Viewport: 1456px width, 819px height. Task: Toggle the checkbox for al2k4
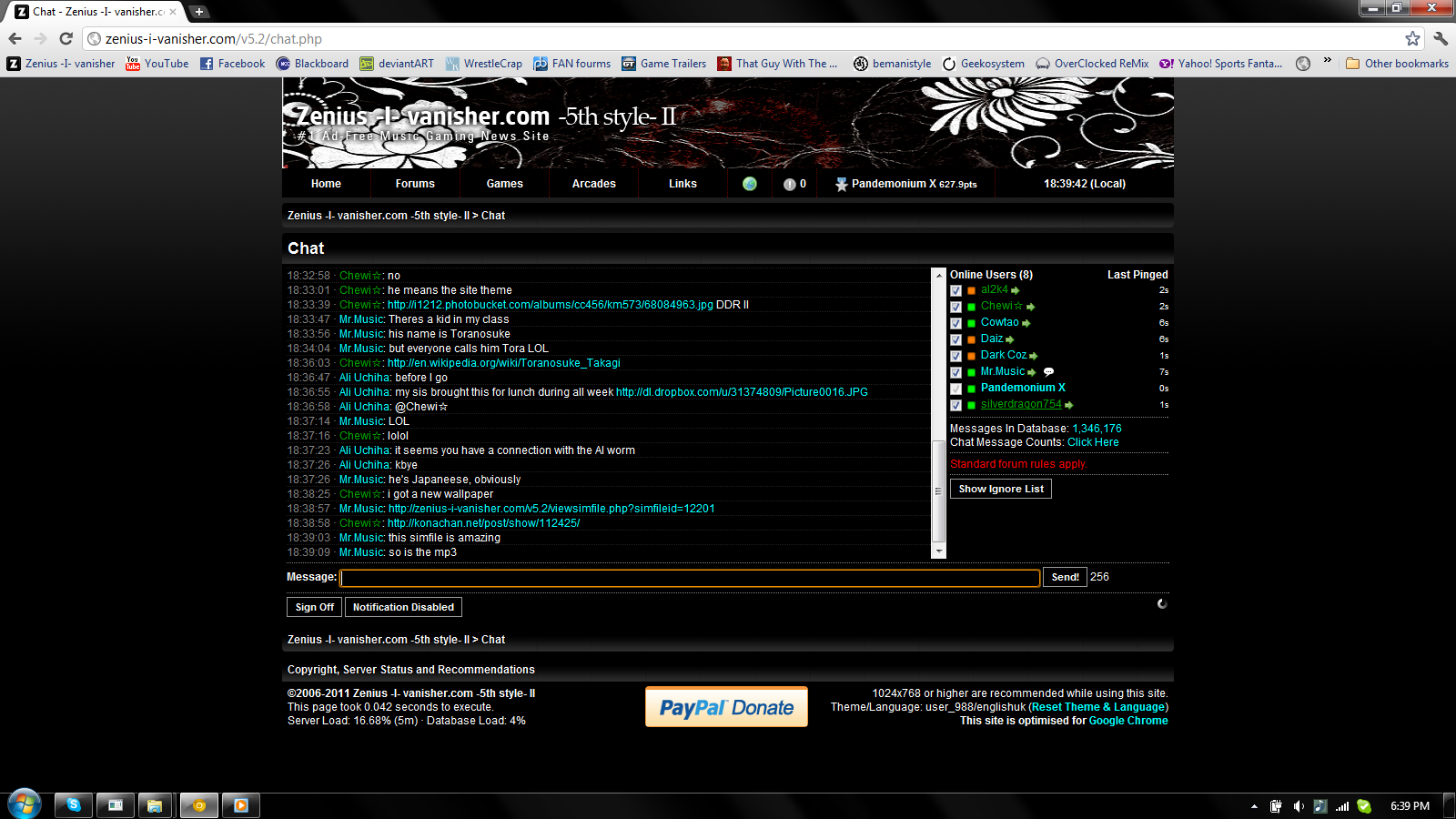[956, 291]
